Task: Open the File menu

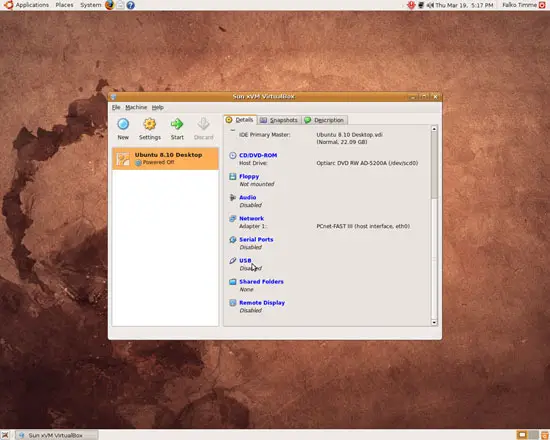Action: tap(116, 107)
